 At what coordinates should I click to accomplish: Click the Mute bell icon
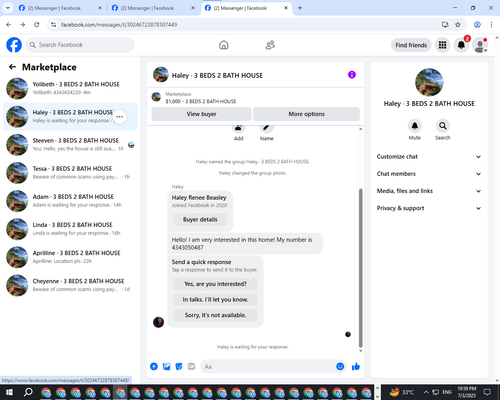pos(415,126)
